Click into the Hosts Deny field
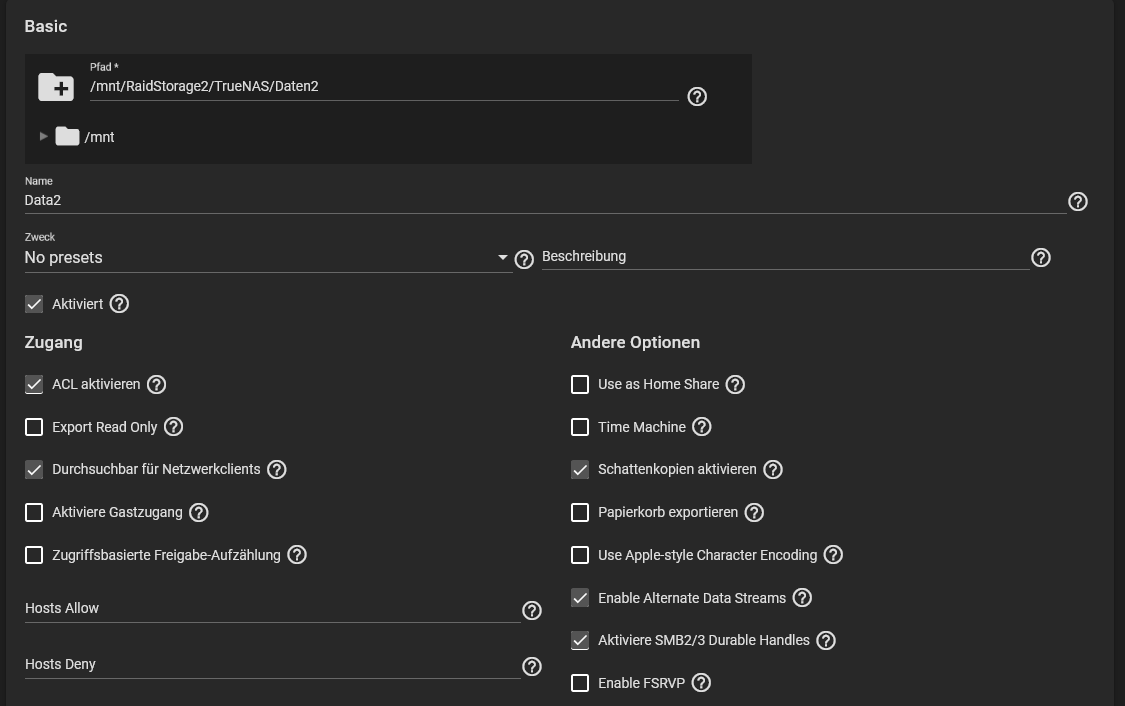 tap(272, 665)
